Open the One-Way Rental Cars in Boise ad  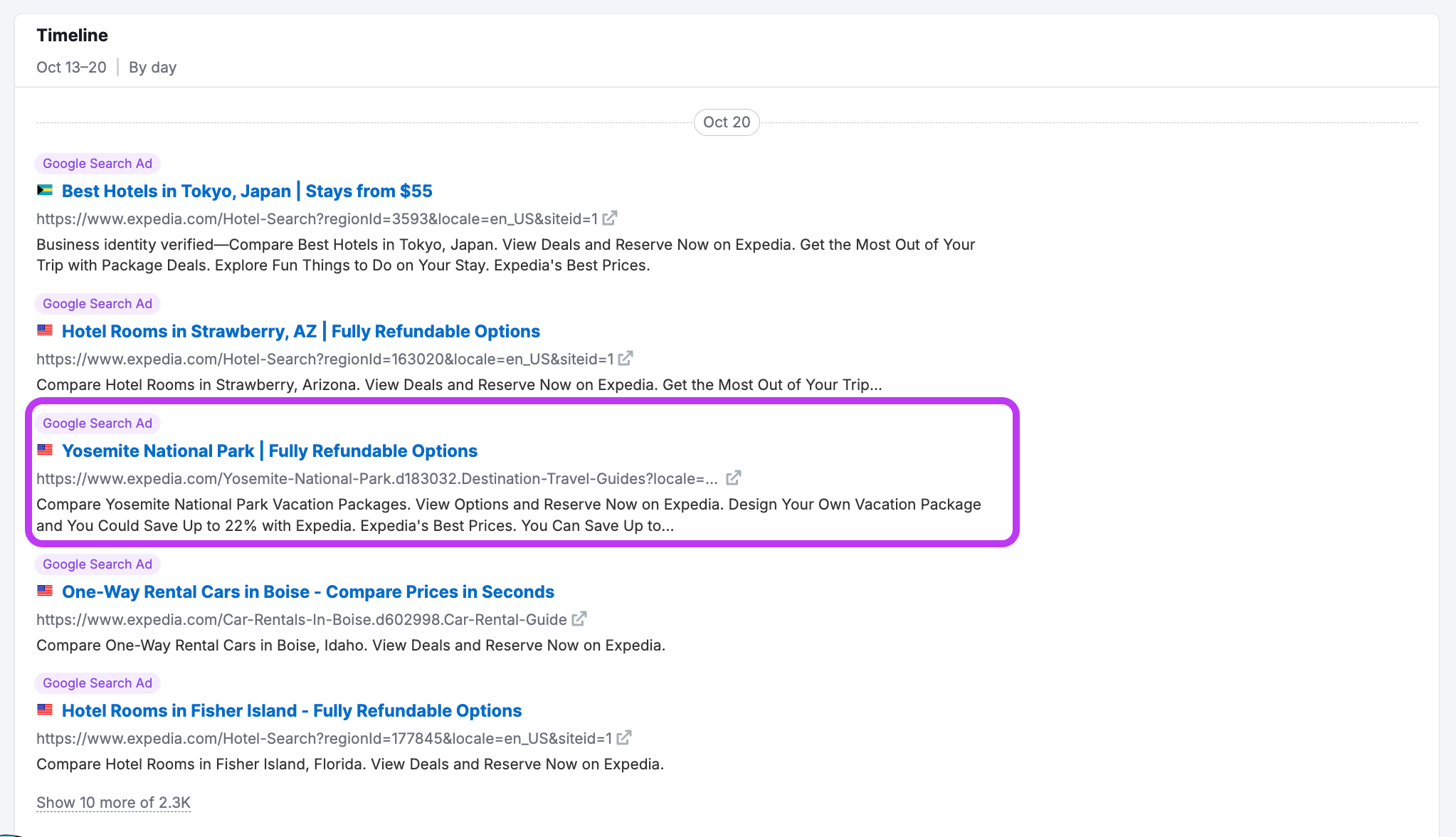point(307,591)
